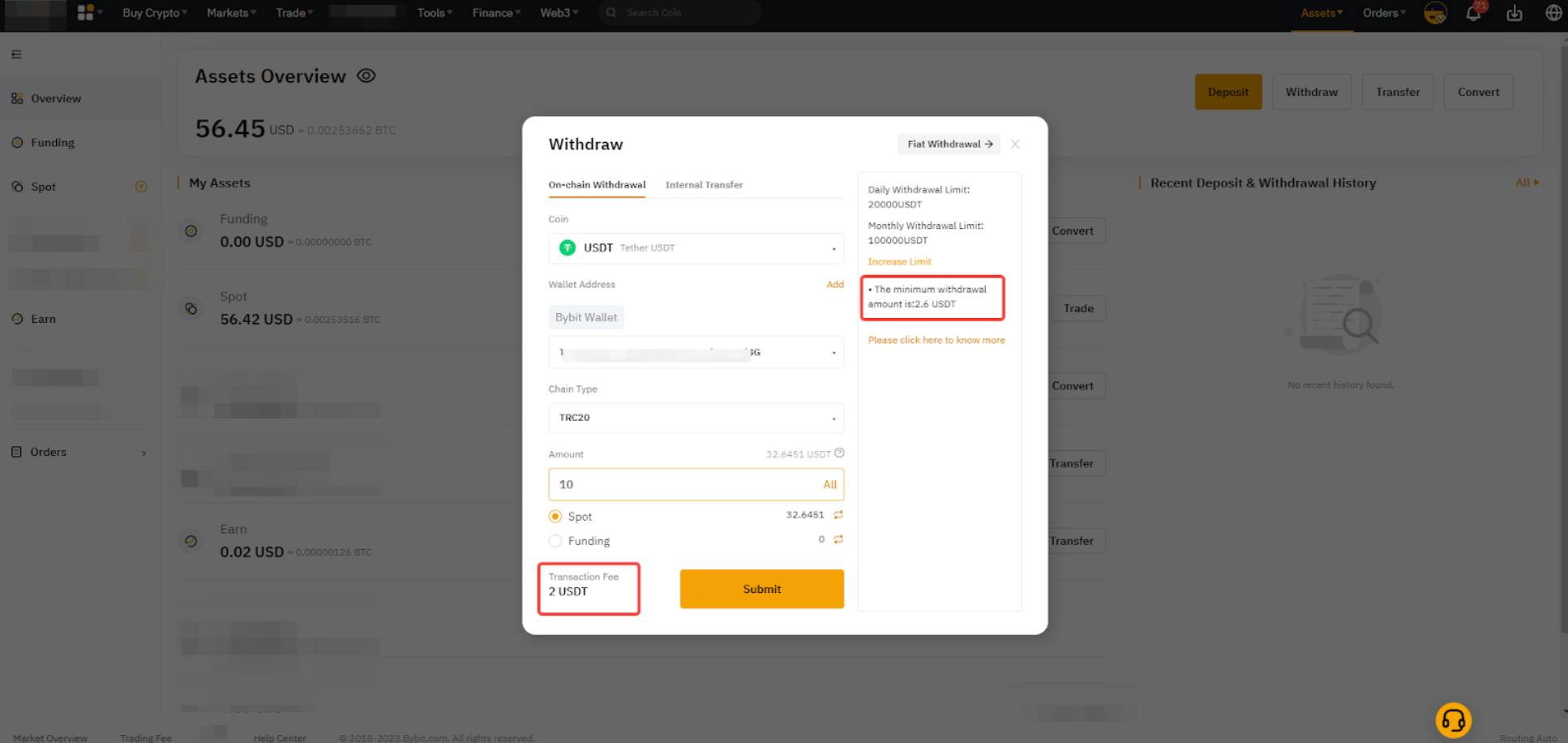Click the apps grid icon in header
Image resolution: width=1568 pixels, height=743 pixels.
point(85,13)
